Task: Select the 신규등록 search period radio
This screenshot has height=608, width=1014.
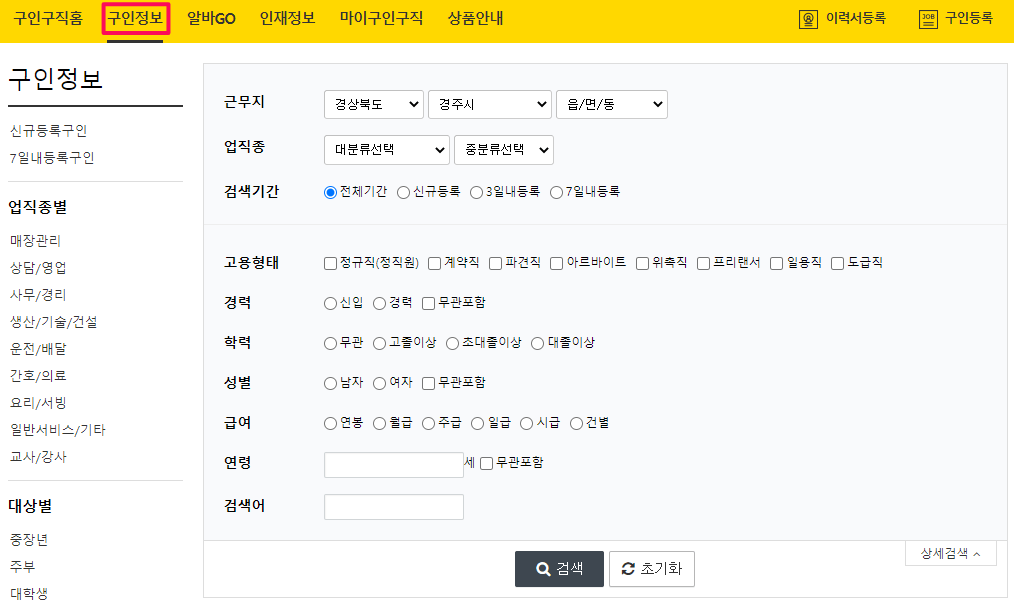Action: (404, 193)
